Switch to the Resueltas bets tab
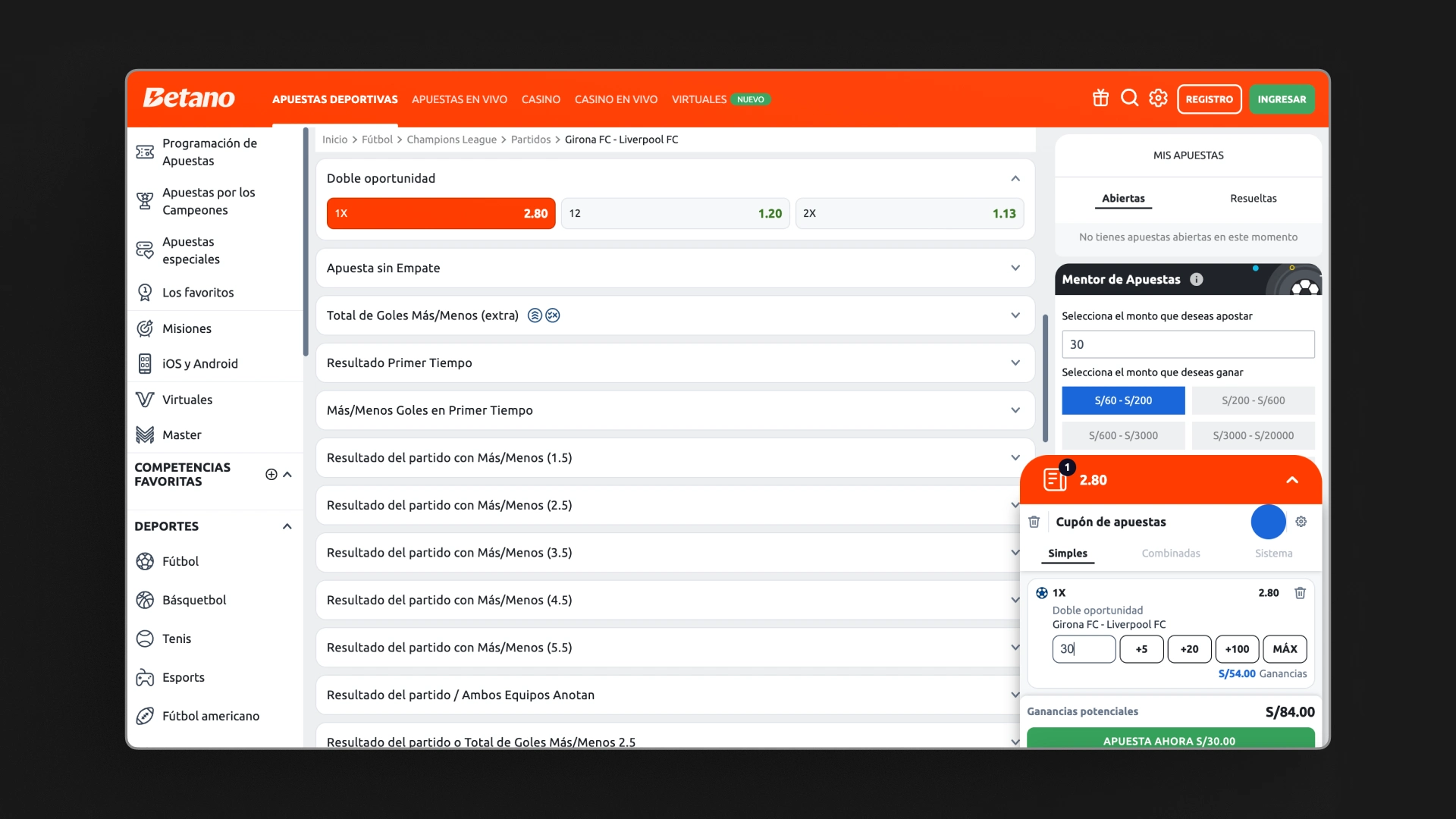Screen dimensions: 1456x819 pos(1253,199)
